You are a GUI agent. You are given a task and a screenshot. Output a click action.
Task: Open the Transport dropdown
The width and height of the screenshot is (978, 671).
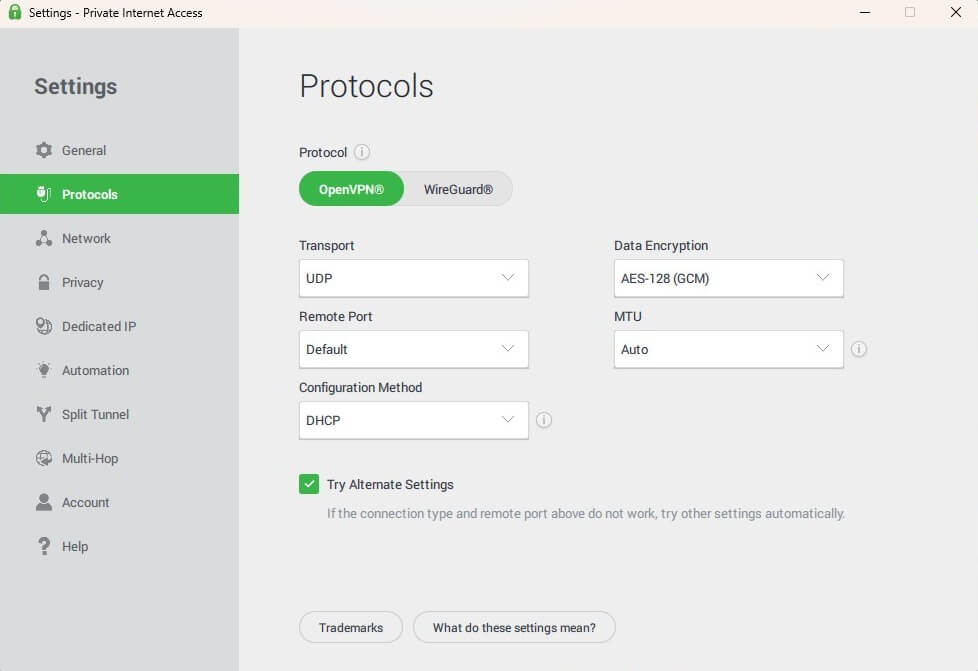[413, 278]
